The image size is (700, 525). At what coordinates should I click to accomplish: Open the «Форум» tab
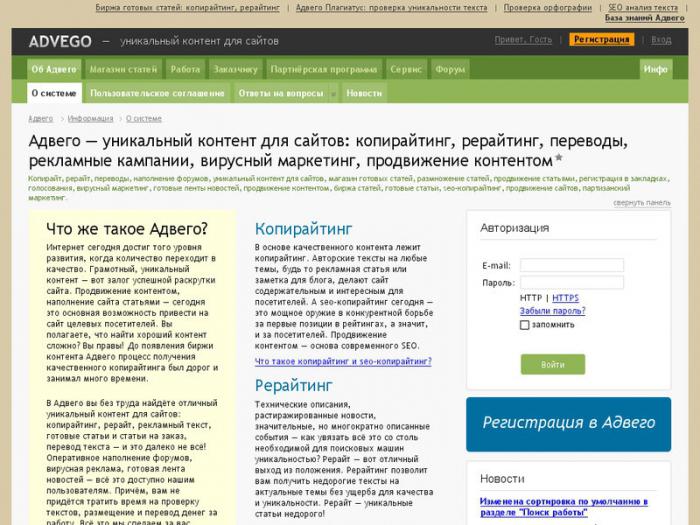click(450, 70)
